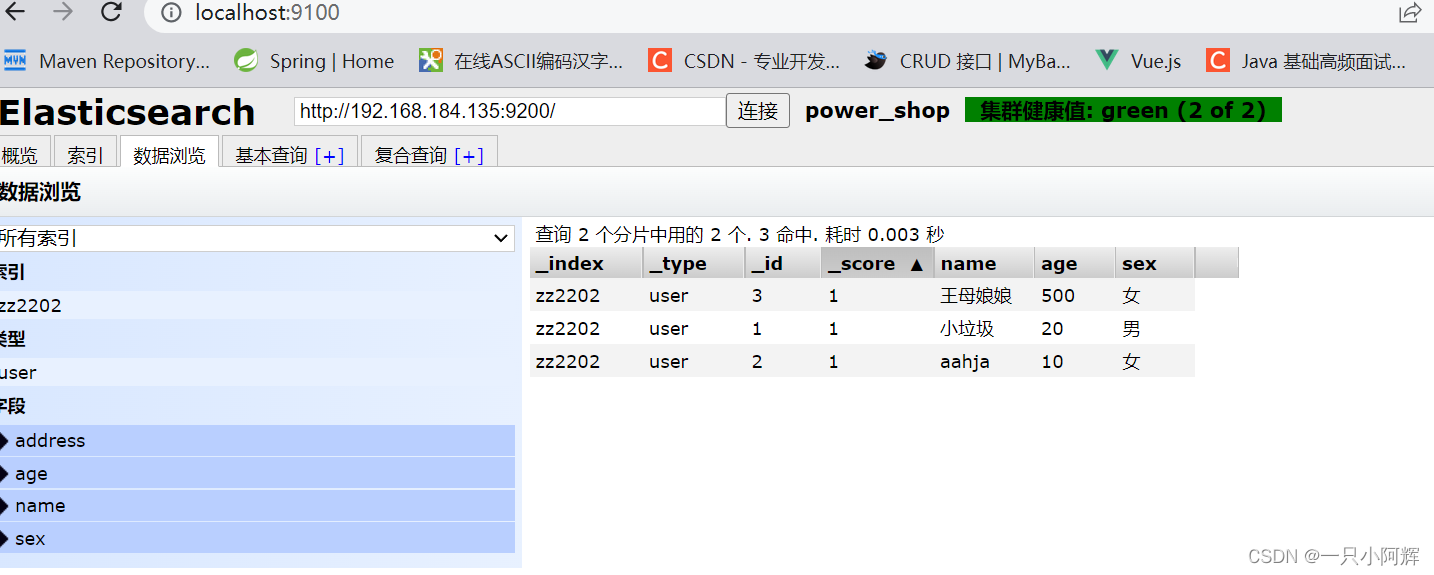The height and width of the screenshot is (575, 1434).
Task: Click the browser forward arrow
Action: (x=63, y=12)
